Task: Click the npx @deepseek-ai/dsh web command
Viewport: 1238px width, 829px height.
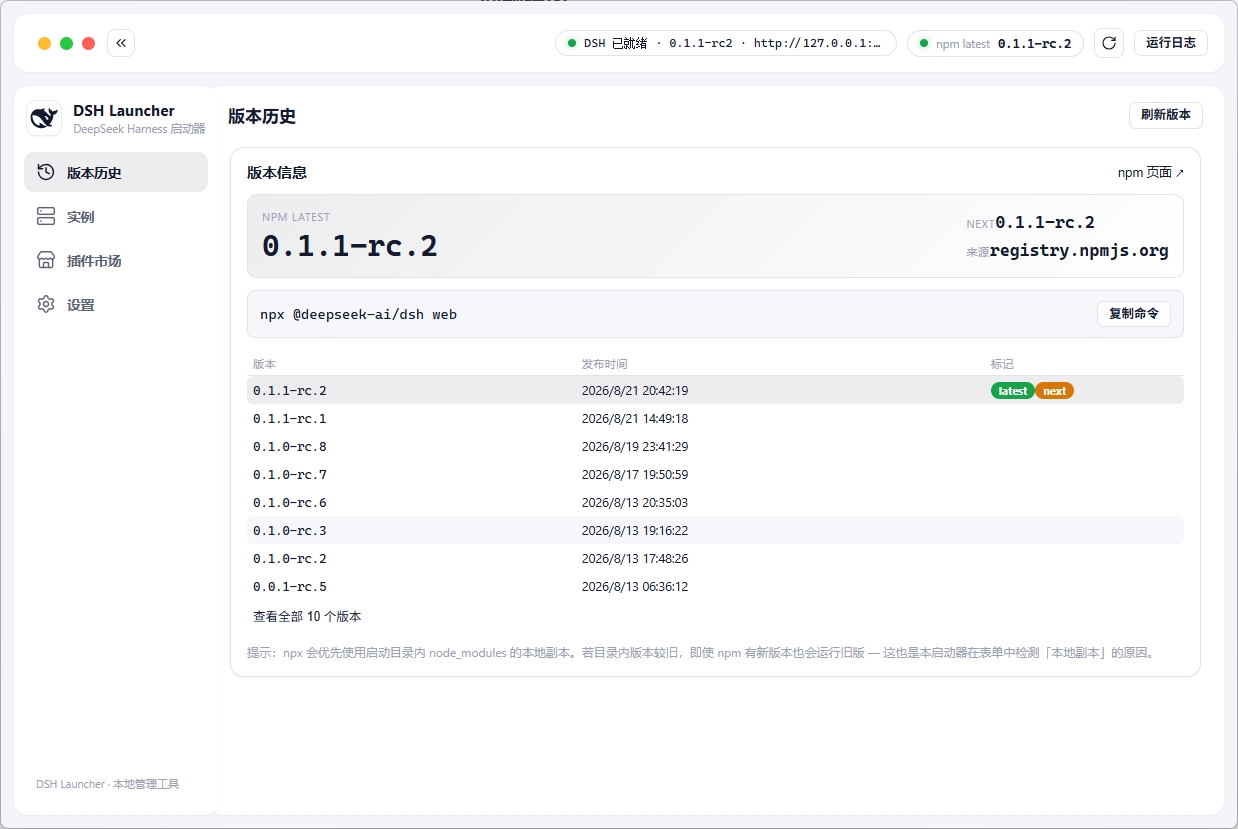Action: click(x=358, y=314)
